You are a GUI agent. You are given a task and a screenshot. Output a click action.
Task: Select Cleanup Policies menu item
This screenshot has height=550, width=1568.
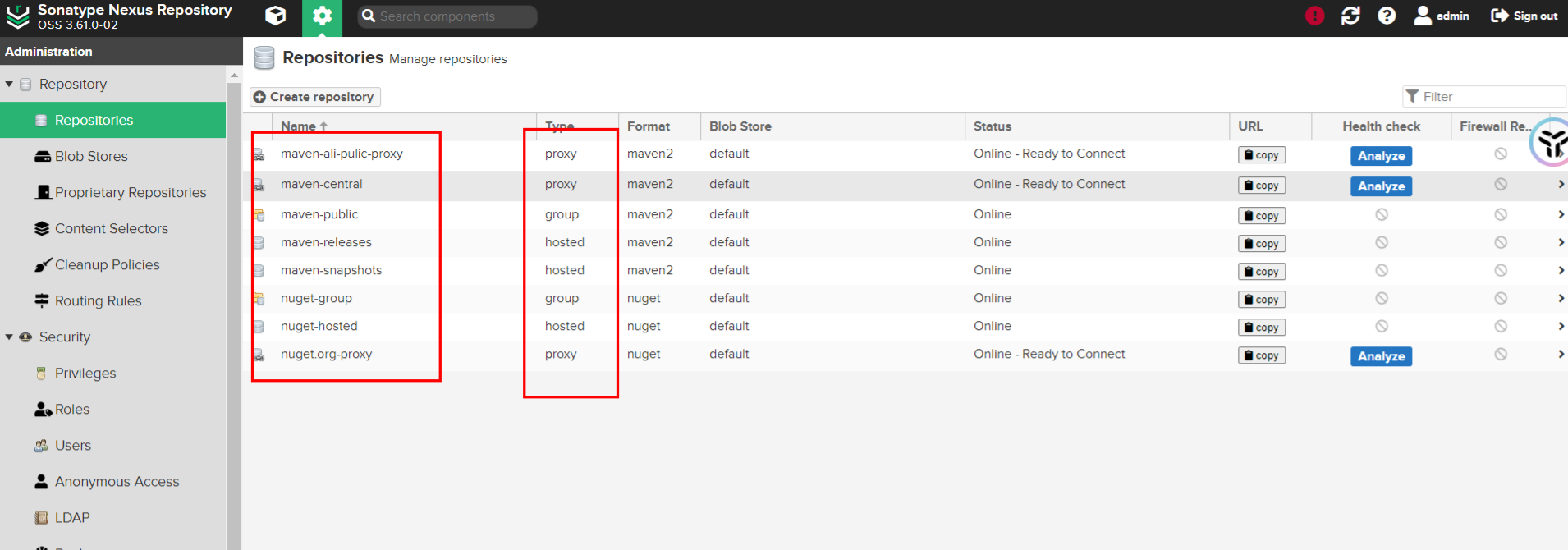point(107,264)
